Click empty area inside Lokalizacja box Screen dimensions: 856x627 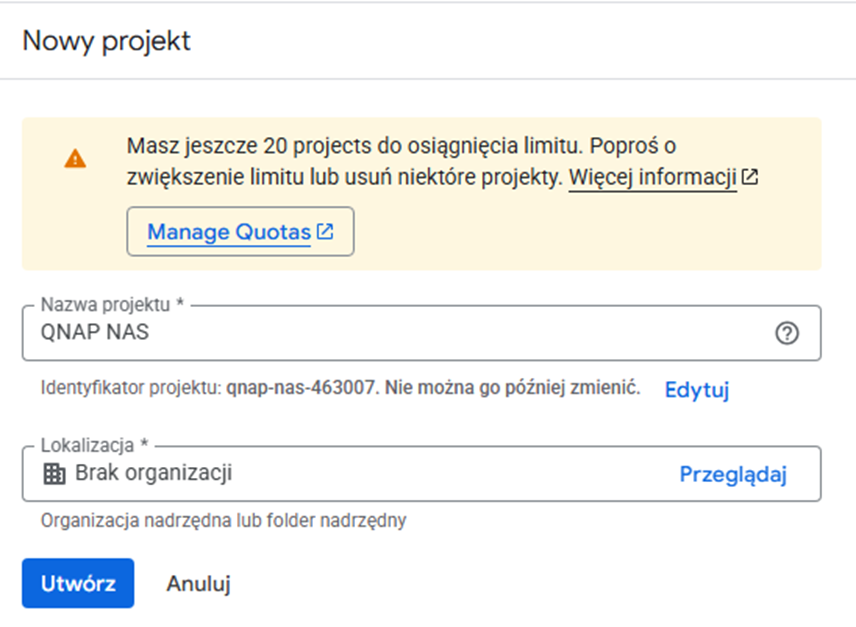[x=453, y=474]
